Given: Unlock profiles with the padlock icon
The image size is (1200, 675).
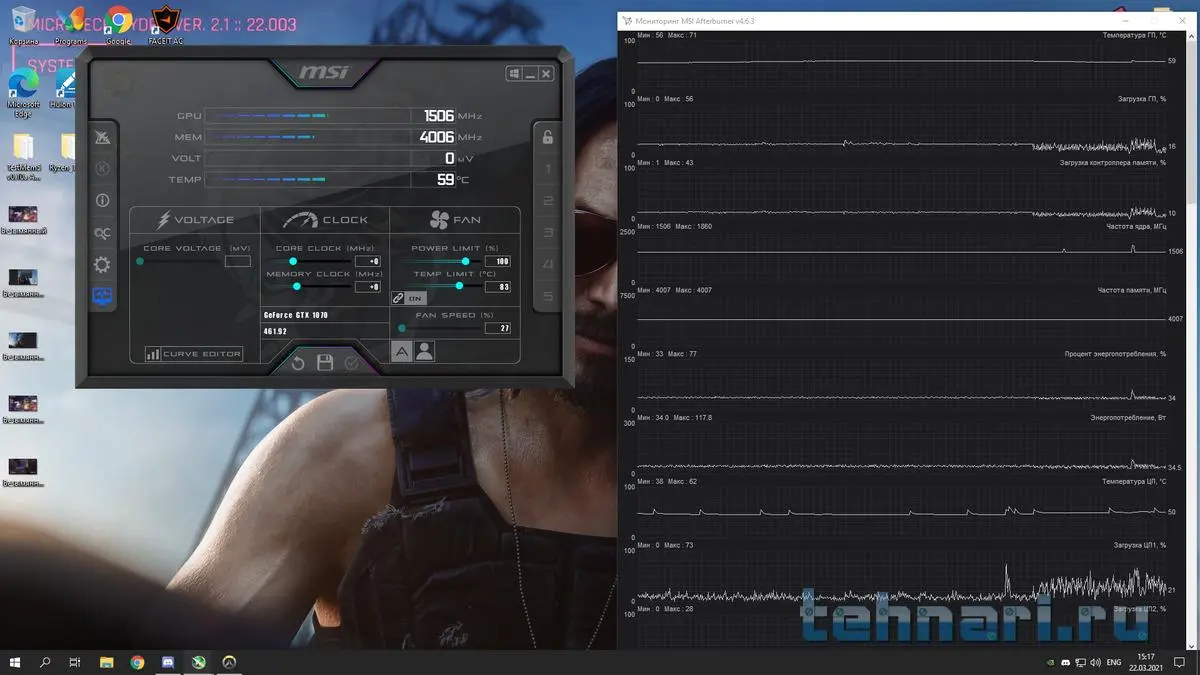Looking at the screenshot, I should pyautogui.click(x=548, y=138).
